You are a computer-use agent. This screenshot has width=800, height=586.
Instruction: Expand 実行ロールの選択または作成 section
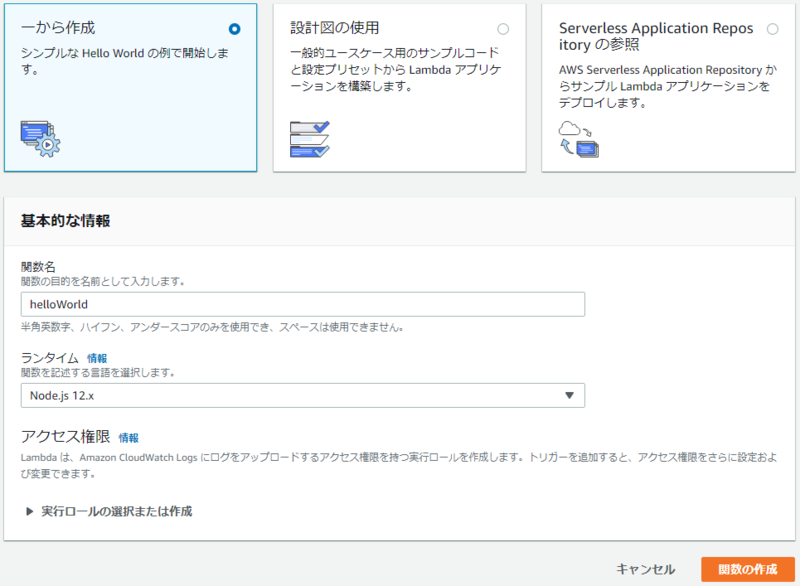click(x=109, y=511)
